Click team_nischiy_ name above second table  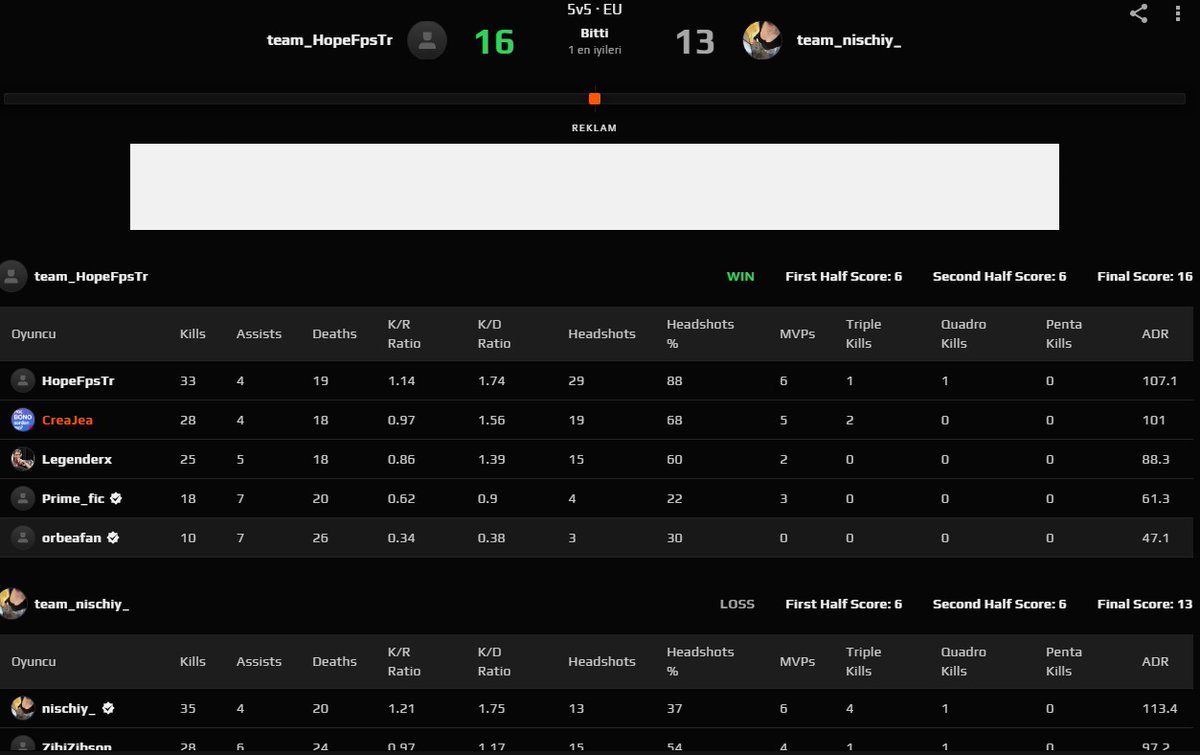(x=82, y=604)
